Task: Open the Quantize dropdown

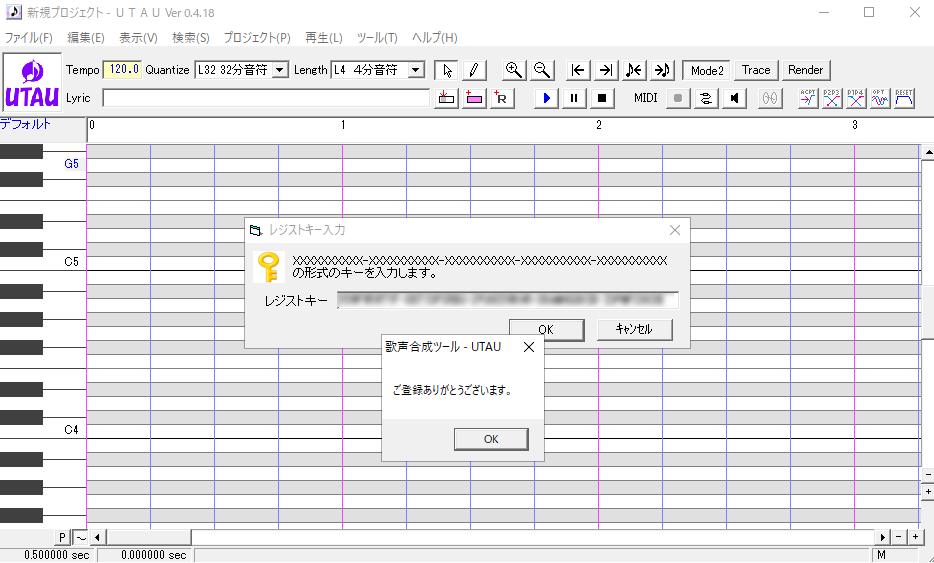Action: (280, 70)
